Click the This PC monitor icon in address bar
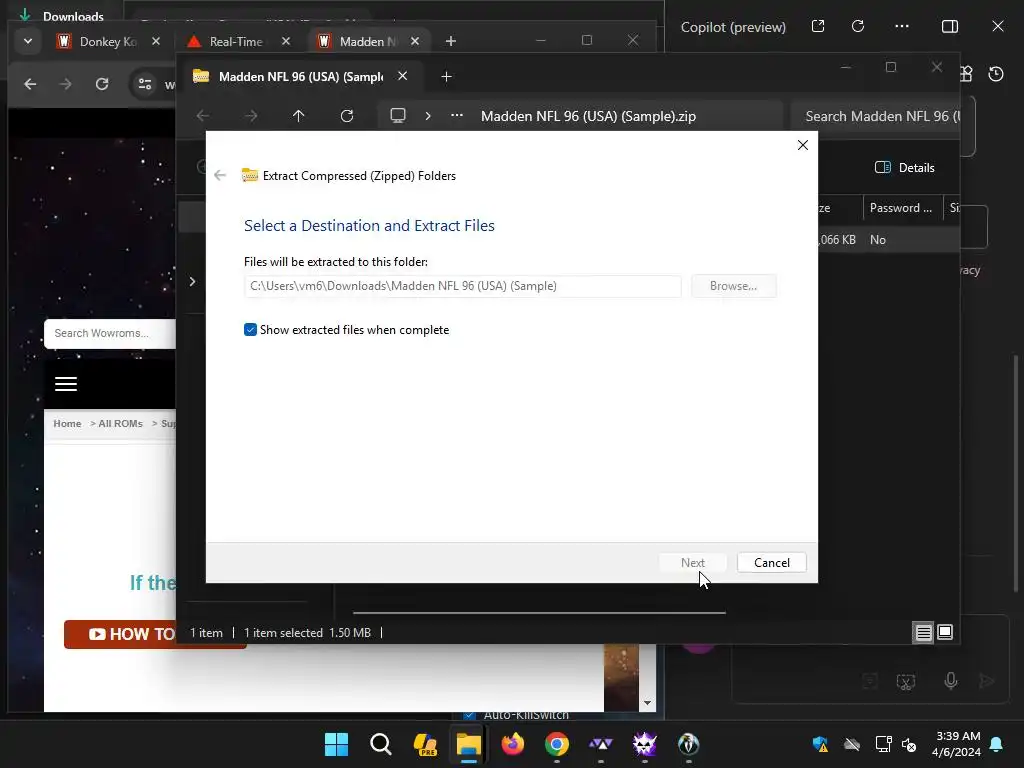This screenshot has width=1024, height=768. [x=398, y=116]
